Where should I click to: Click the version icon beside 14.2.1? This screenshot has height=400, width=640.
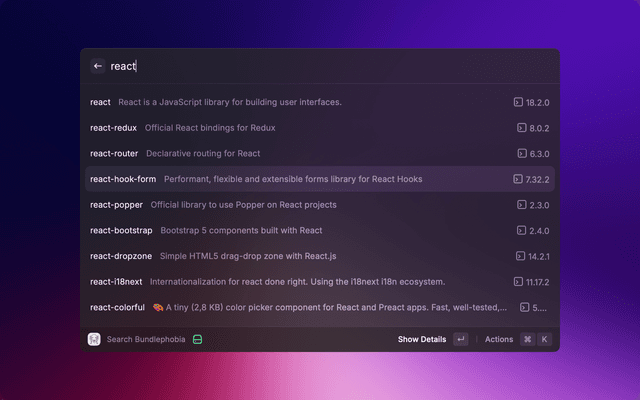pyautogui.click(x=519, y=256)
